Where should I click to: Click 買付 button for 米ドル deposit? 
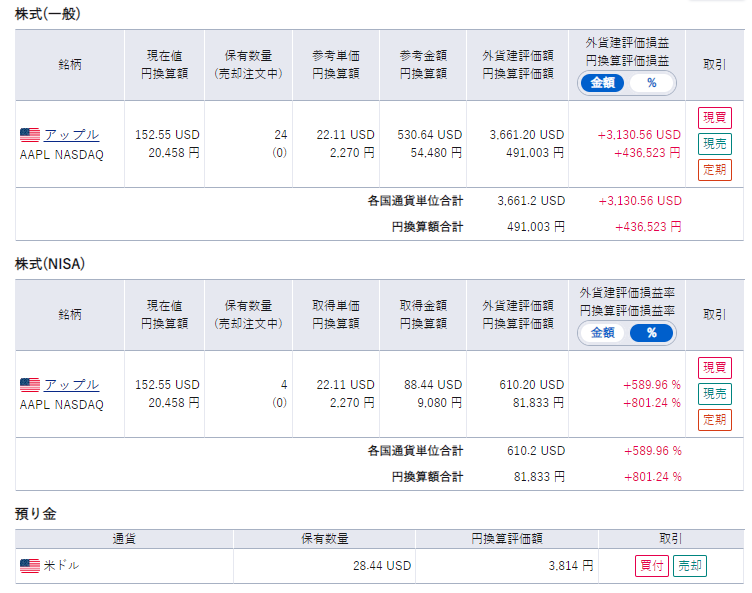coord(652,566)
